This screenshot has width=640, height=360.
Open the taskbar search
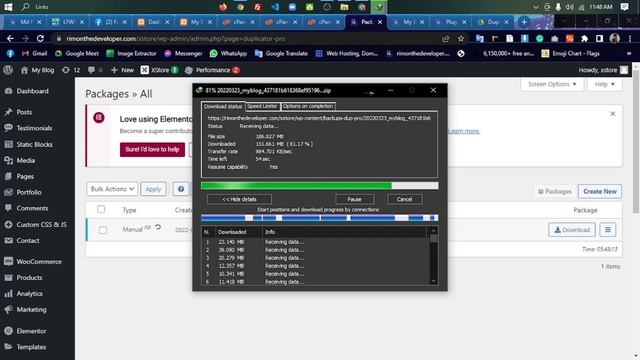(25, 7)
